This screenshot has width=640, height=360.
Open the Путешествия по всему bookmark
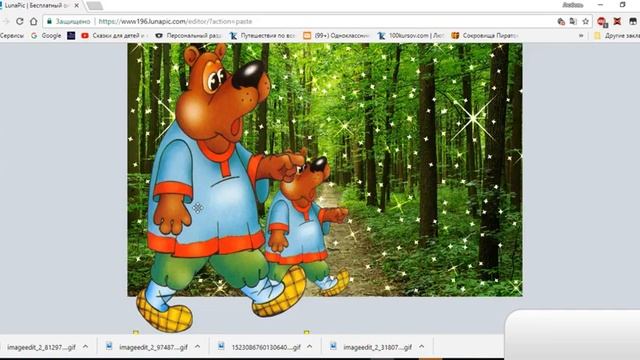click(x=262, y=36)
